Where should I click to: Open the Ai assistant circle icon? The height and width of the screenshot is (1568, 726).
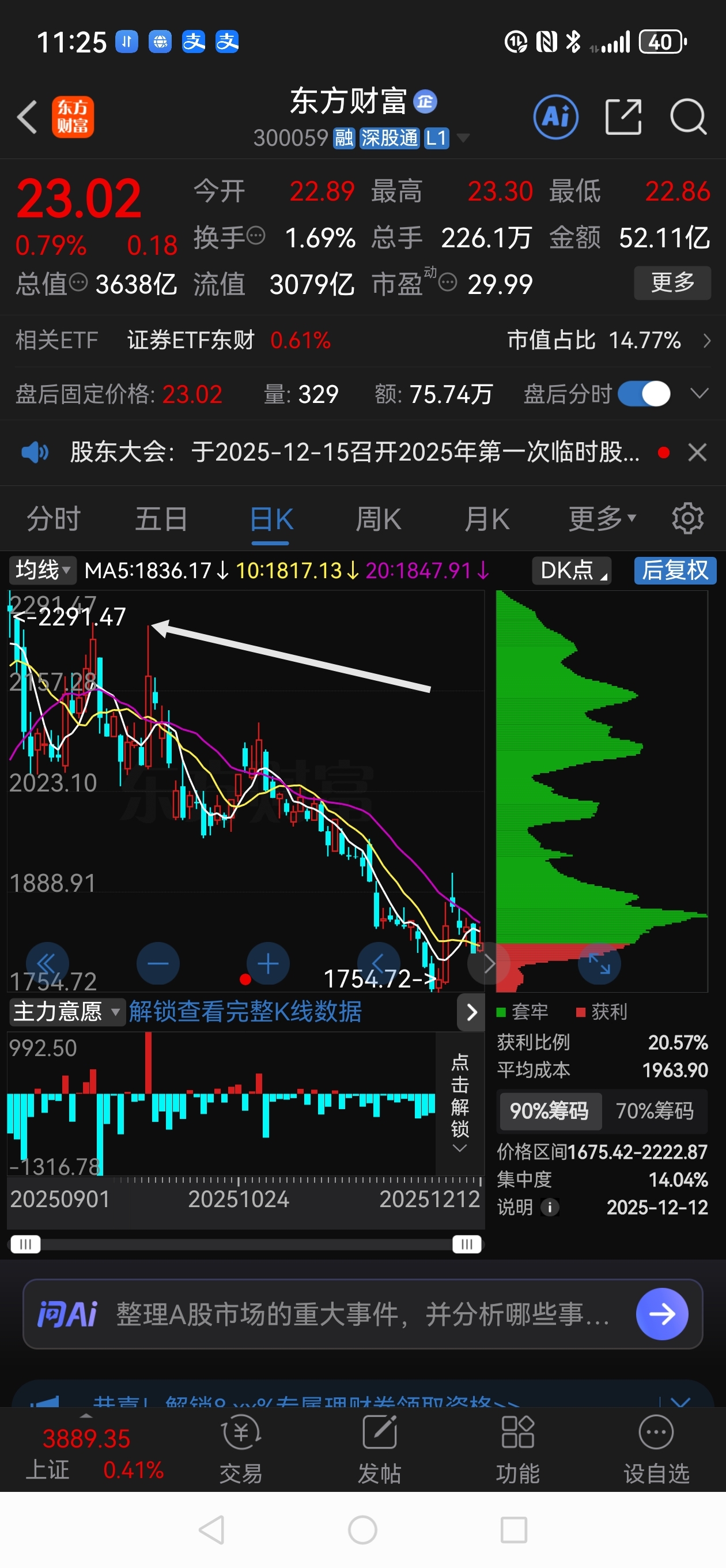555,117
